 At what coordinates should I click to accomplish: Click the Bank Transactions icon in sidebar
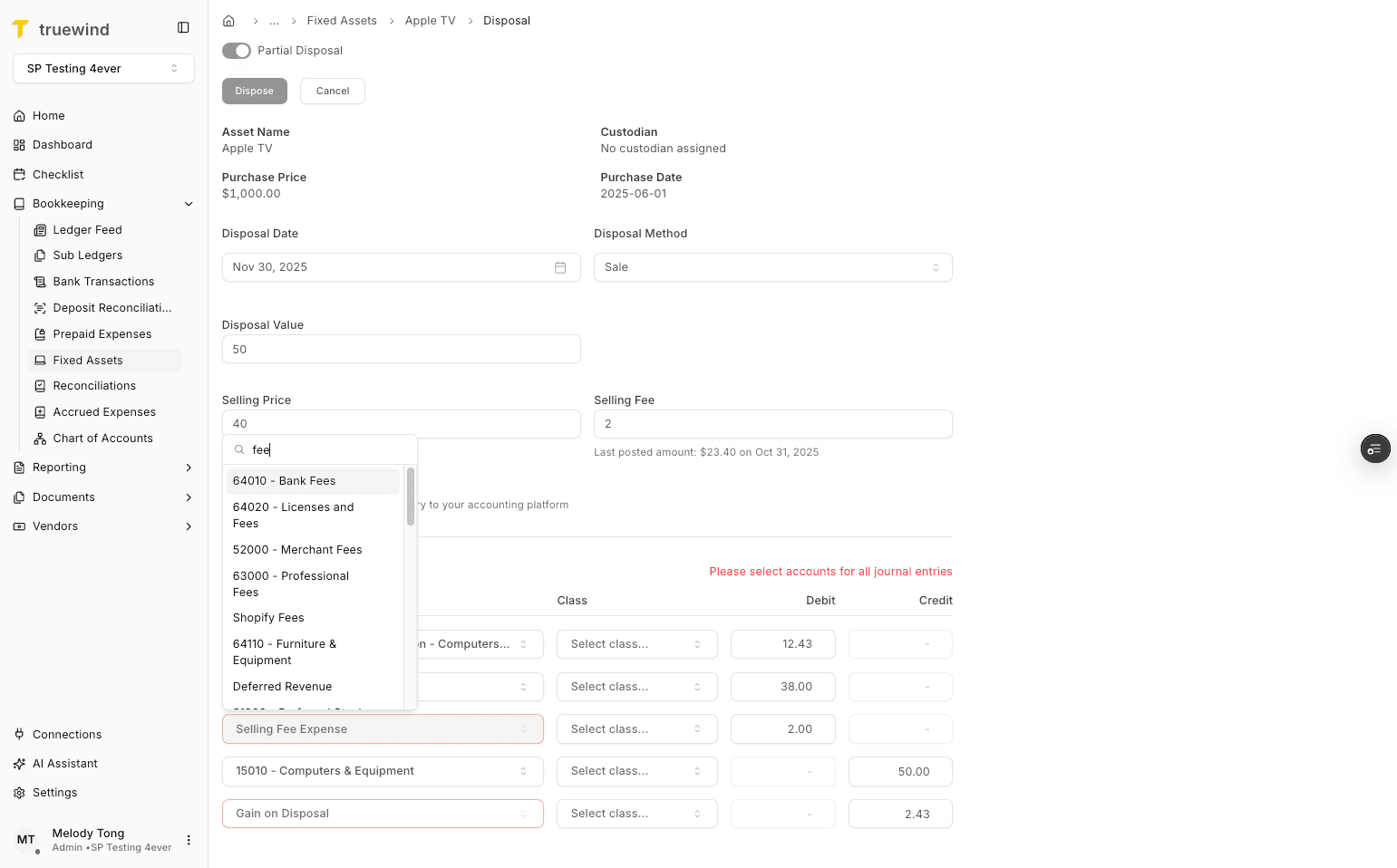40,281
